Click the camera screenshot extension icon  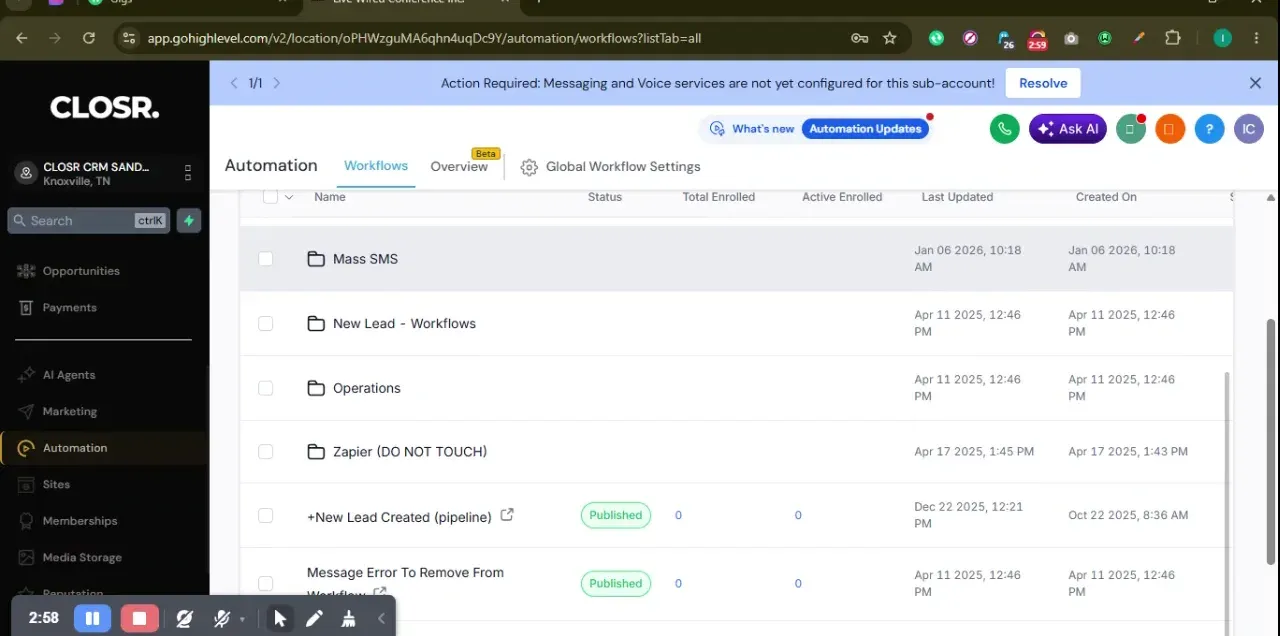pyautogui.click(x=1071, y=38)
